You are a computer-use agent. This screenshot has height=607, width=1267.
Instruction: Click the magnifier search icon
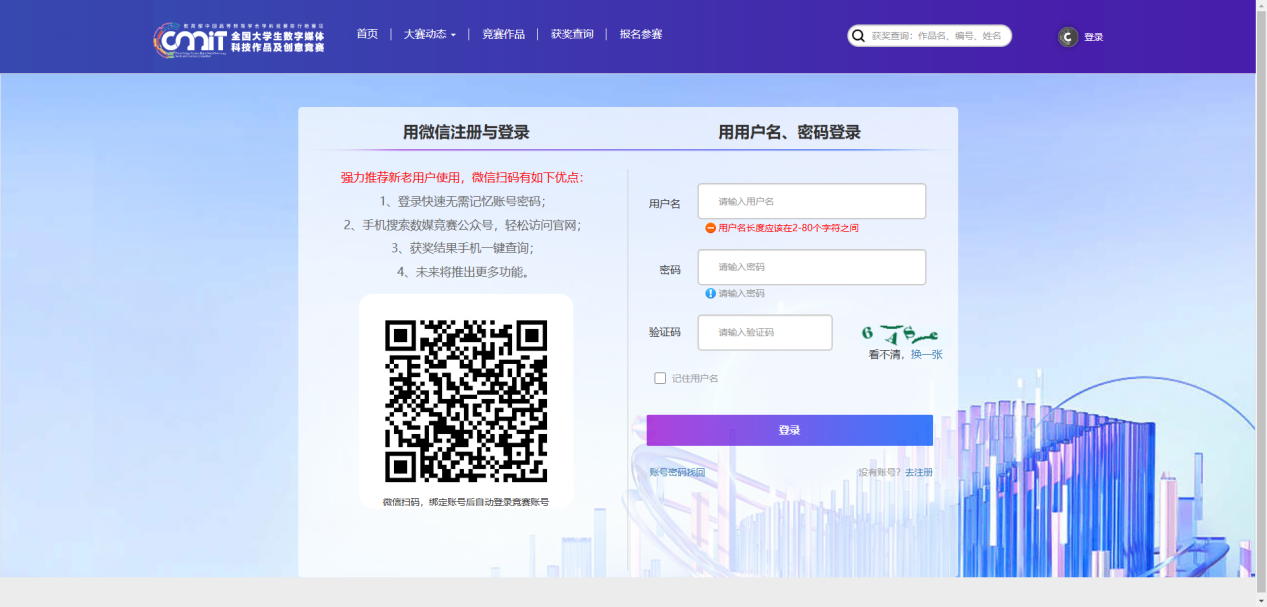pos(858,36)
